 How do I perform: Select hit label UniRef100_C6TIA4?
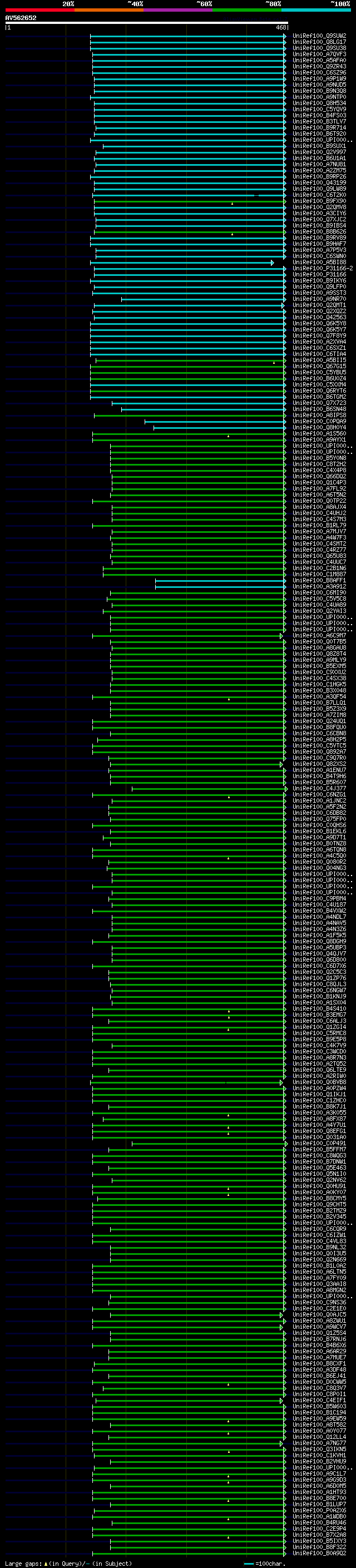(319, 354)
